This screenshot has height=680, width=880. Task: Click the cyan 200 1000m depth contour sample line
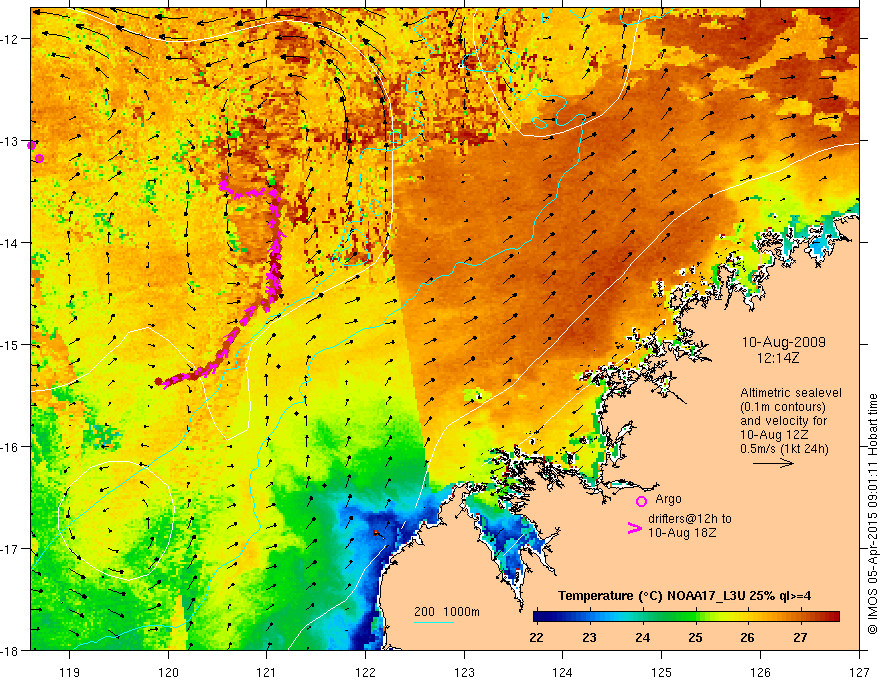434,622
